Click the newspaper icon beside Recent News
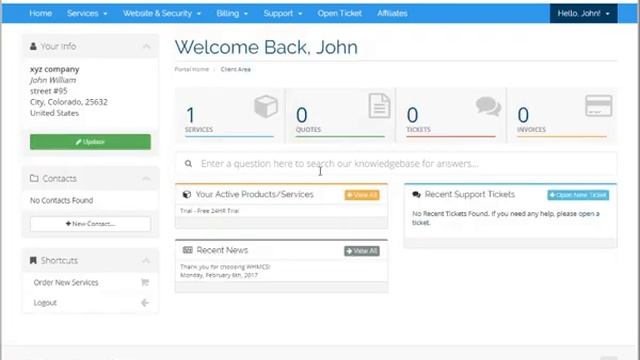 coord(187,250)
